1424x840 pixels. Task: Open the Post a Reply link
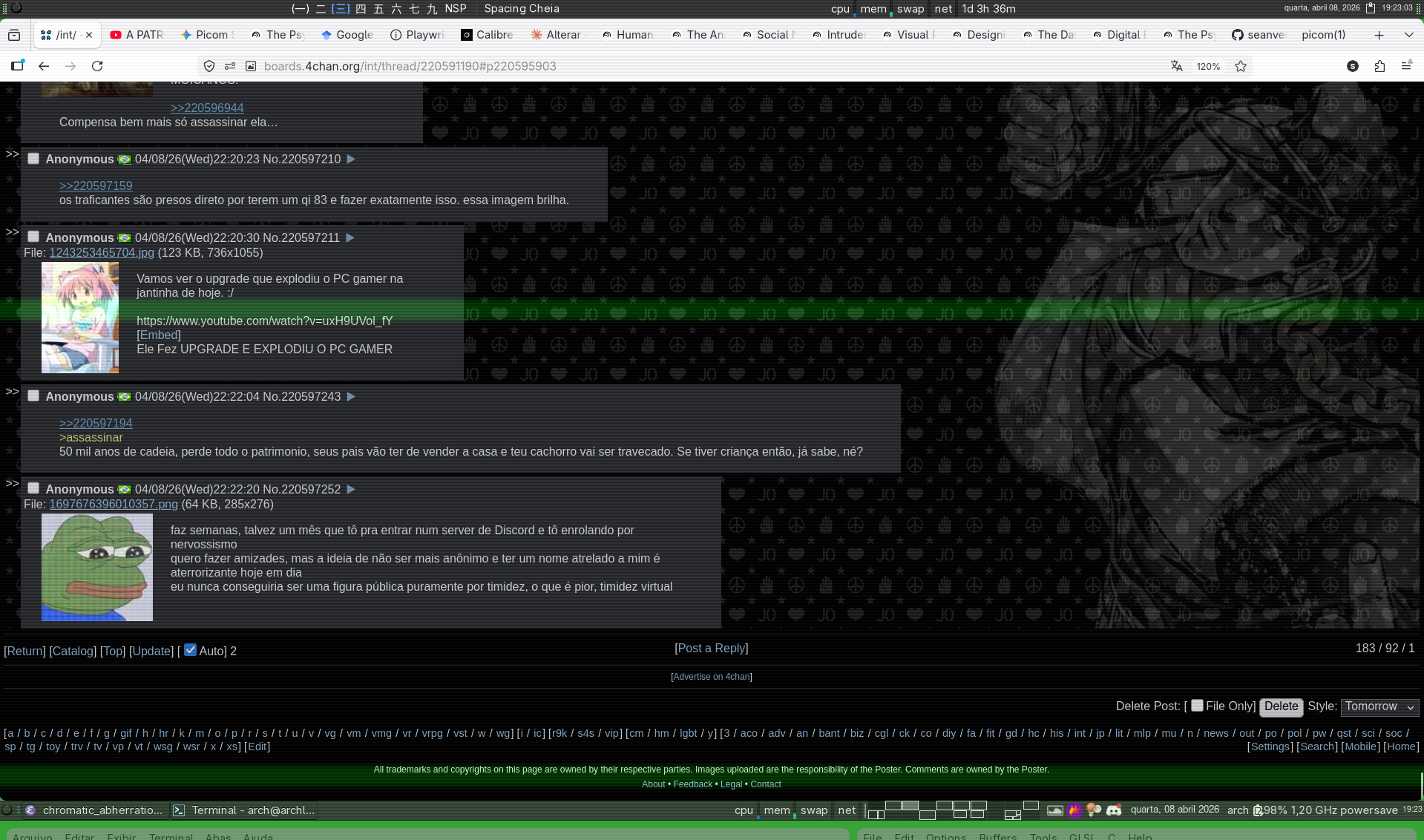click(712, 648)
